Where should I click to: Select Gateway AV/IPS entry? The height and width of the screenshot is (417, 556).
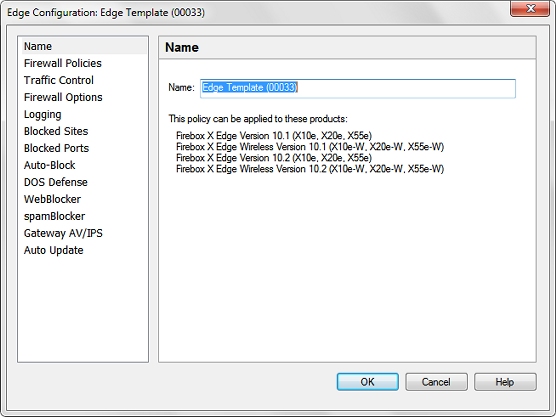(63, 233)
